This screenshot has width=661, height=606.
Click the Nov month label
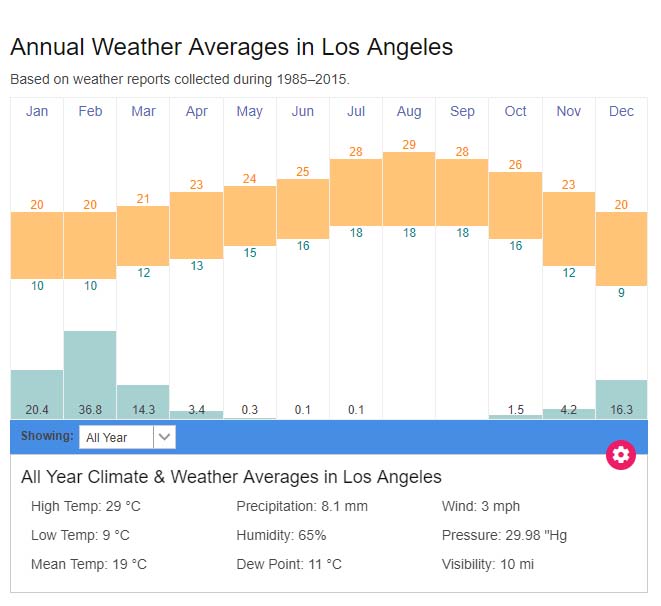[x=569, y=111]
